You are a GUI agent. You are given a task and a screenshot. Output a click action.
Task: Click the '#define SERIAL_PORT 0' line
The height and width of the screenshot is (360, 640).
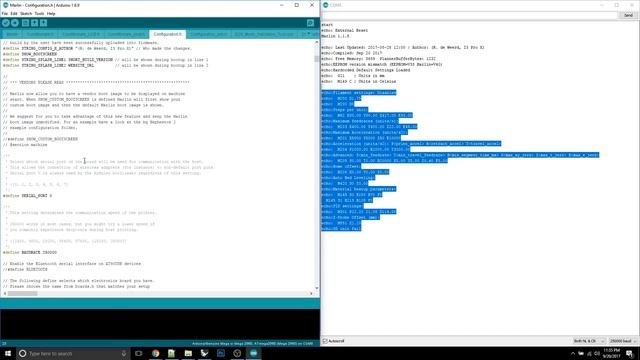[27, 196]
